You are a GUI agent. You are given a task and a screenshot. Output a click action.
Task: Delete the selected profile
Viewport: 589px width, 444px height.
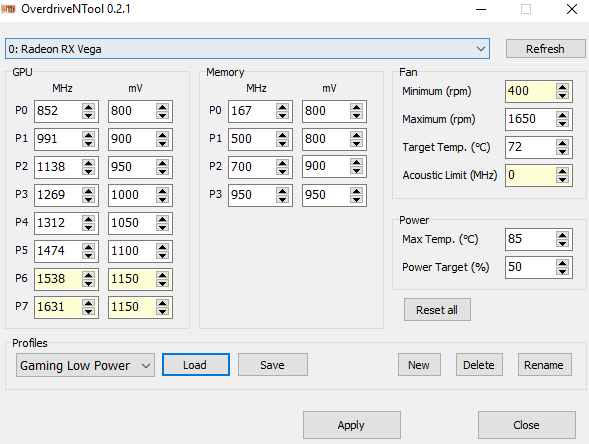click(x=479, y=365)
